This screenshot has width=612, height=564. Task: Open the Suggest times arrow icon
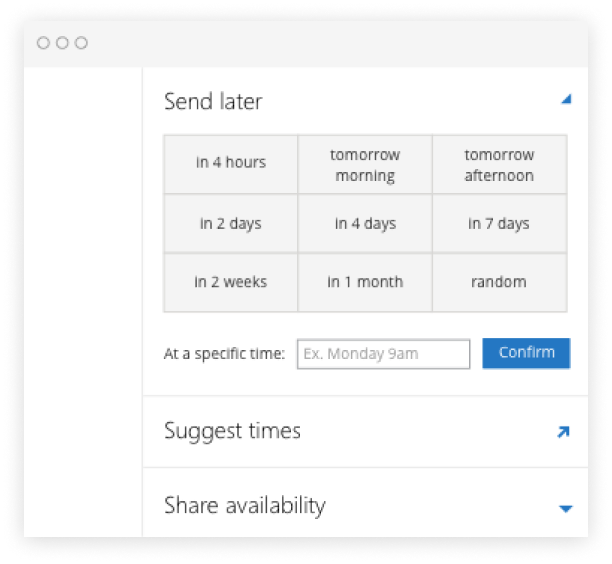[x=563, y=432]
